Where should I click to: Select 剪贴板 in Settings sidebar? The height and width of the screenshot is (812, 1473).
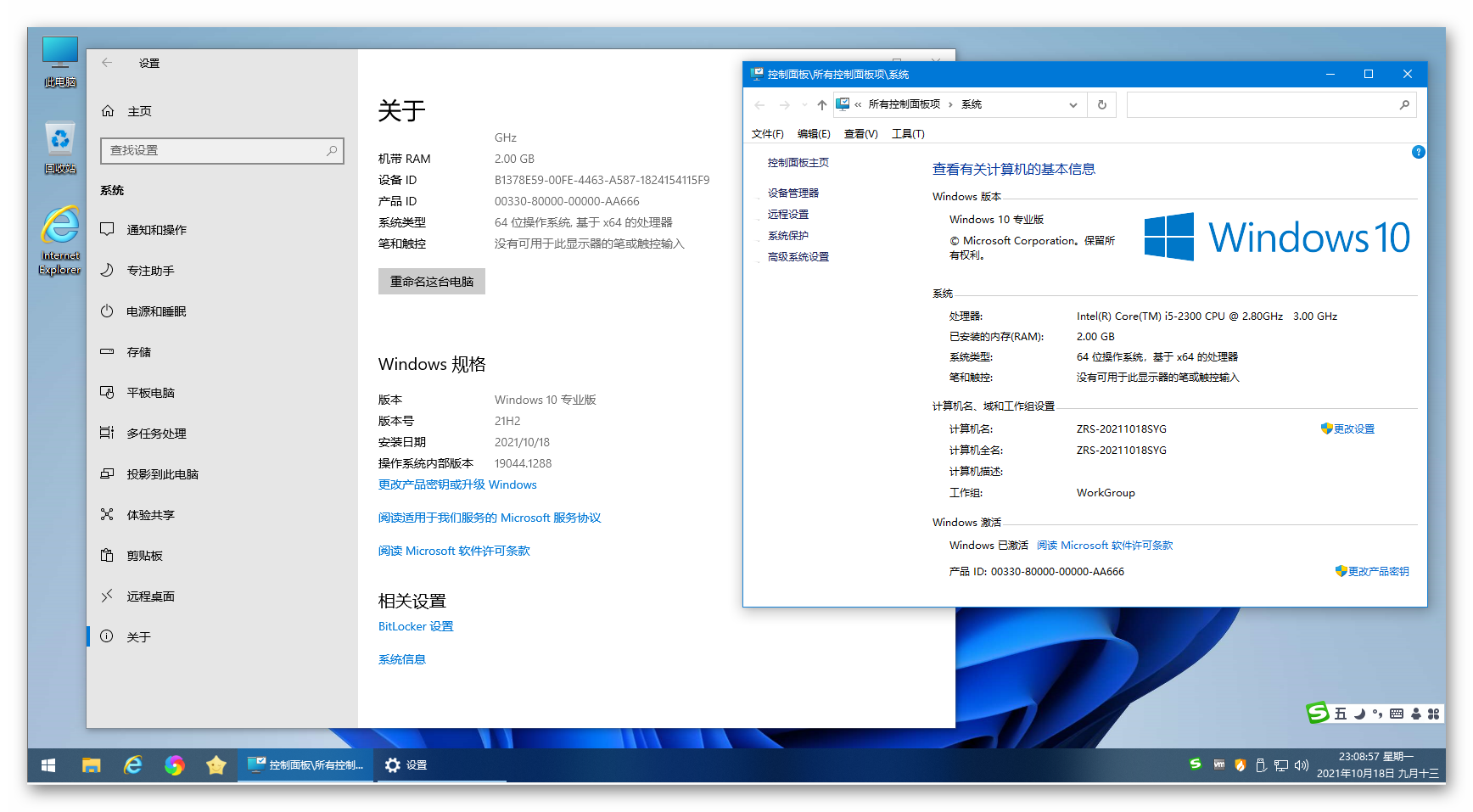pyautogui.click(x=222, y=556)
